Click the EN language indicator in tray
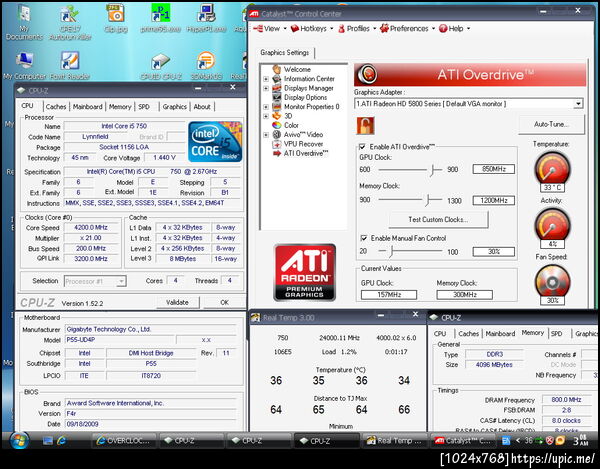This screenshot has width=600, height=469. tap(506, 441)
